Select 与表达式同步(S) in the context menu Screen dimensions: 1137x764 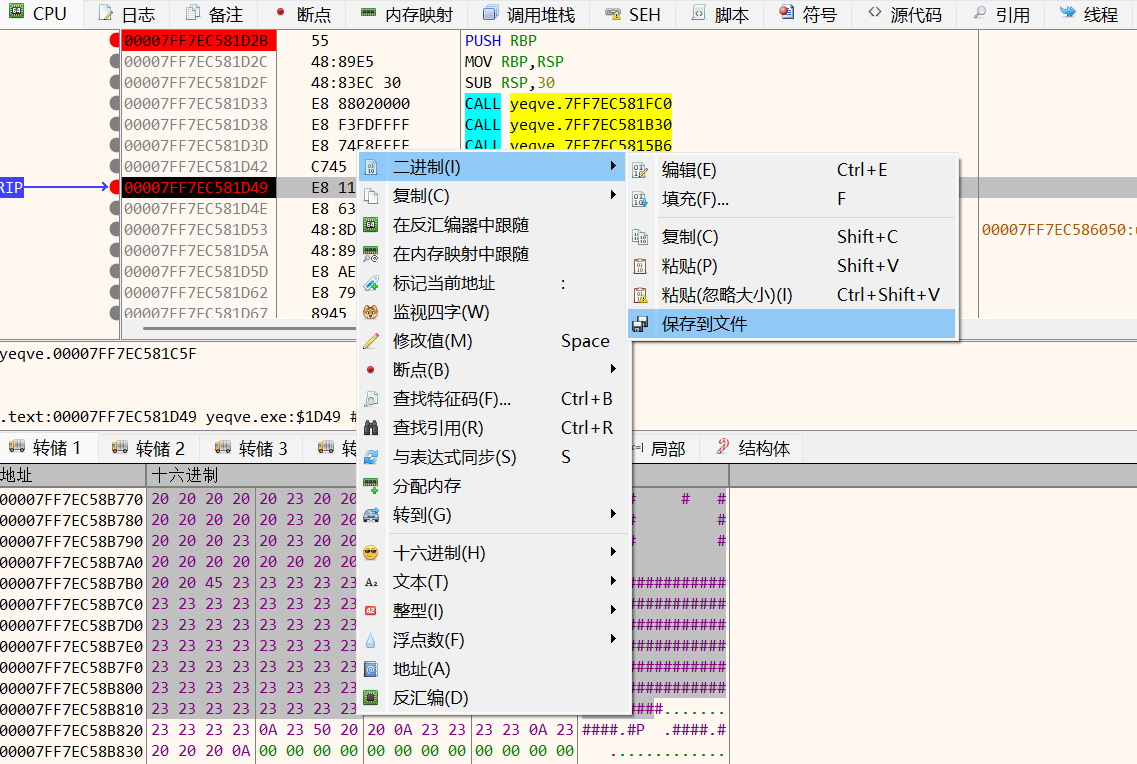(x=454, y=457)
